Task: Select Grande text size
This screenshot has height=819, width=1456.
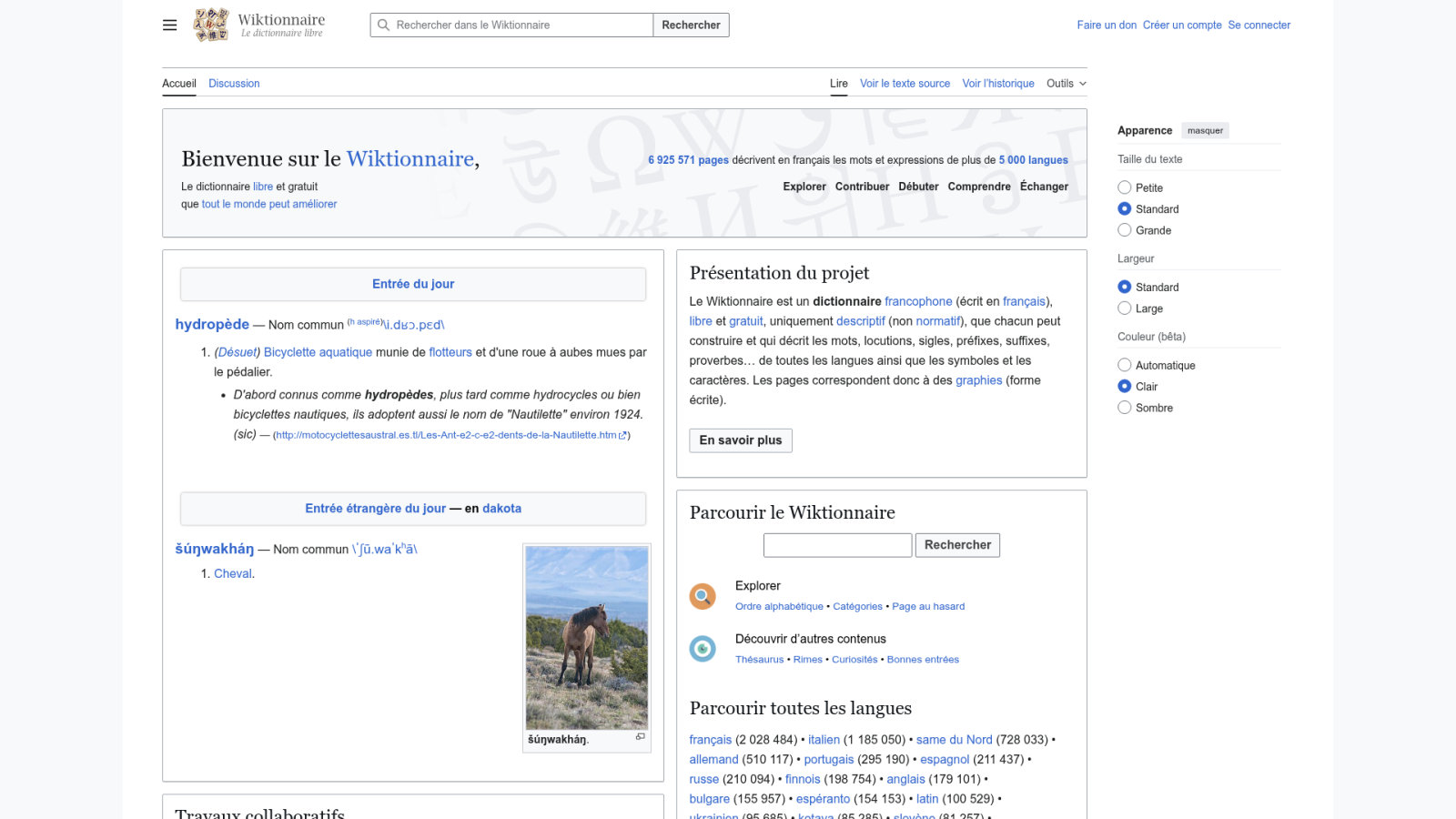Action: [1125, 230]
